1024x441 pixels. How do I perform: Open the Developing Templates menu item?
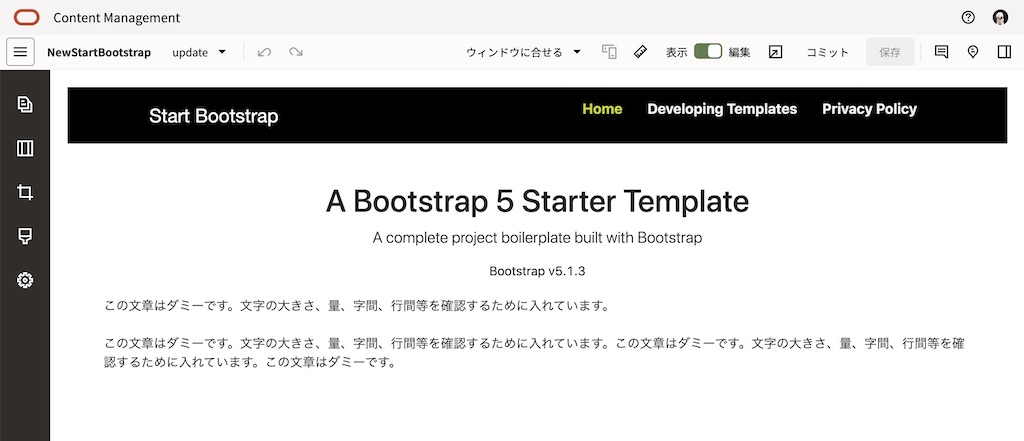point(722,109)
